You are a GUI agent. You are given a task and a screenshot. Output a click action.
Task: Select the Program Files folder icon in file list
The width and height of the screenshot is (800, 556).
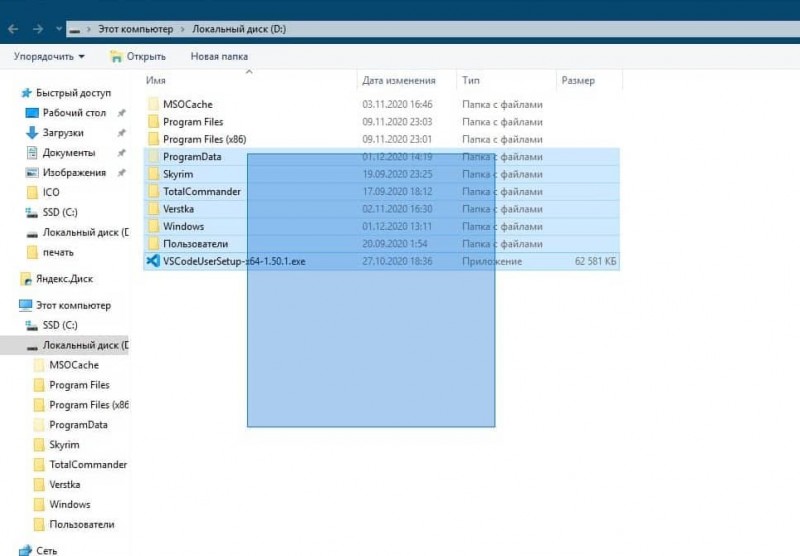point(154,121)
